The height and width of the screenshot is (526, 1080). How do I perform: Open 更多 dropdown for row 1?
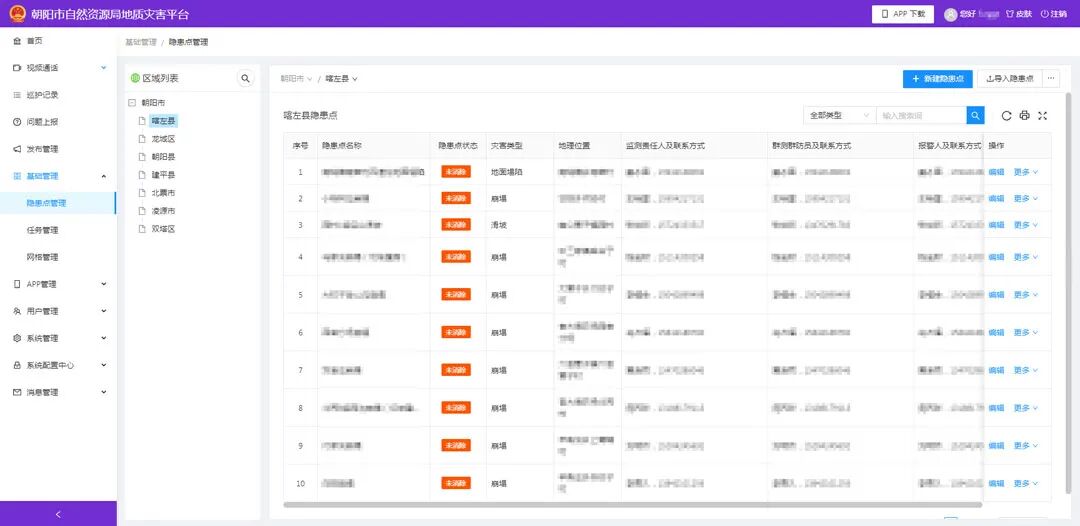pos(1026,172)
